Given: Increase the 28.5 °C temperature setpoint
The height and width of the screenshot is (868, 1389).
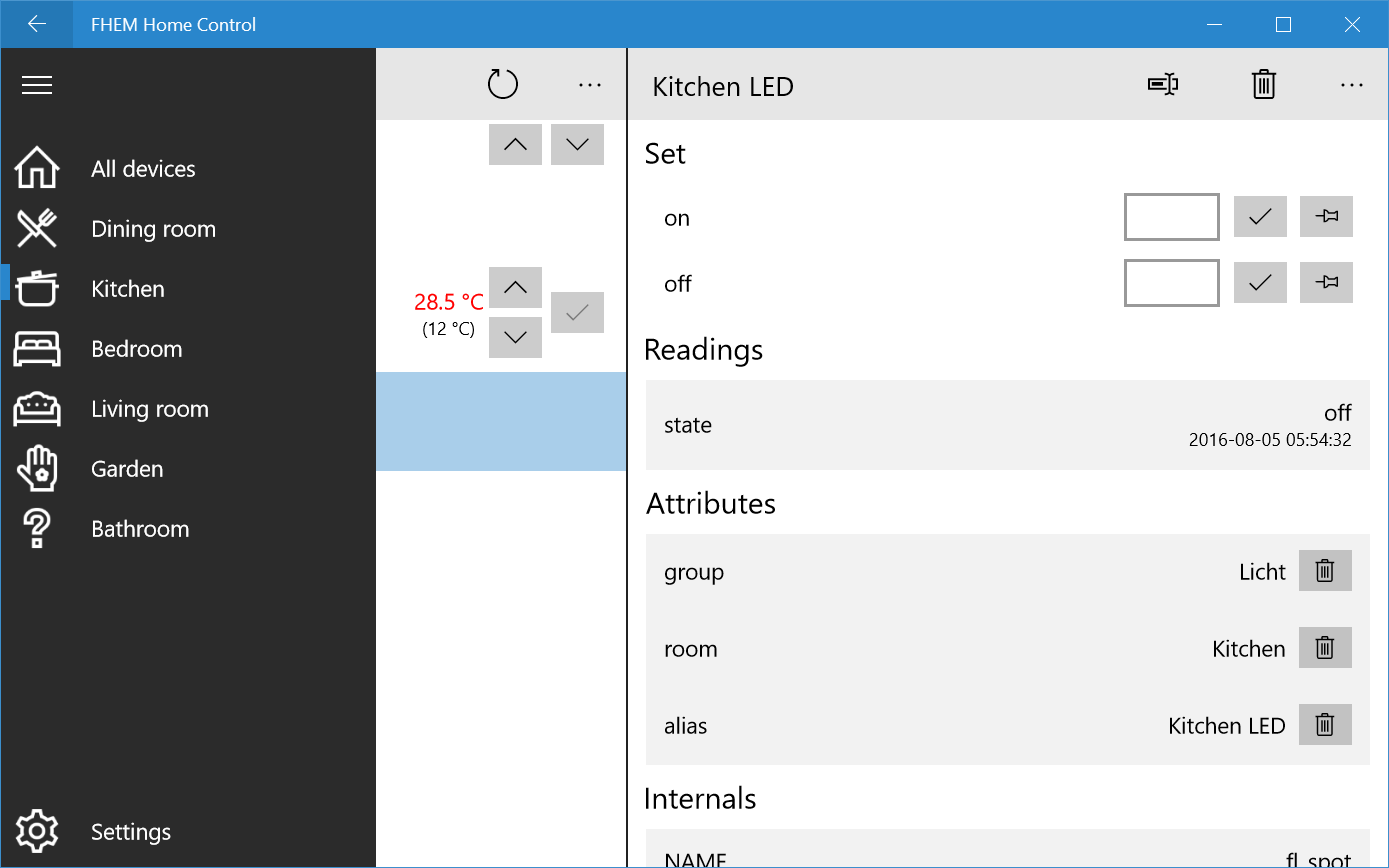Looking at the screenshot, I should point(515,288).
